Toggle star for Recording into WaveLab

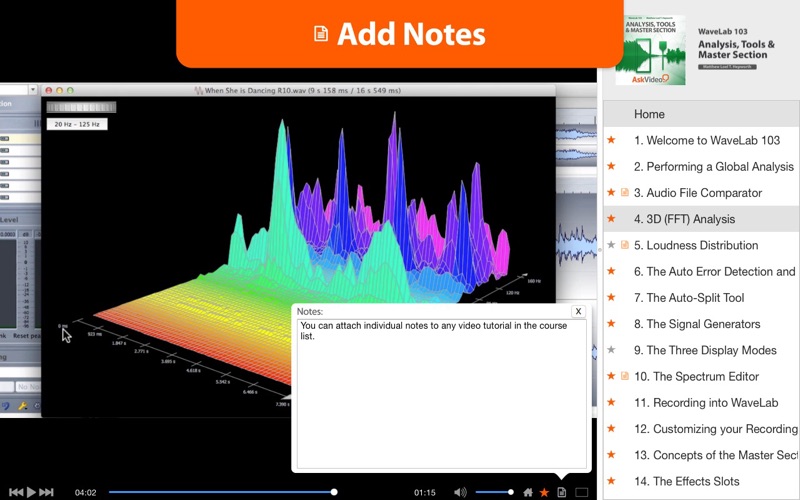(611, 402)
